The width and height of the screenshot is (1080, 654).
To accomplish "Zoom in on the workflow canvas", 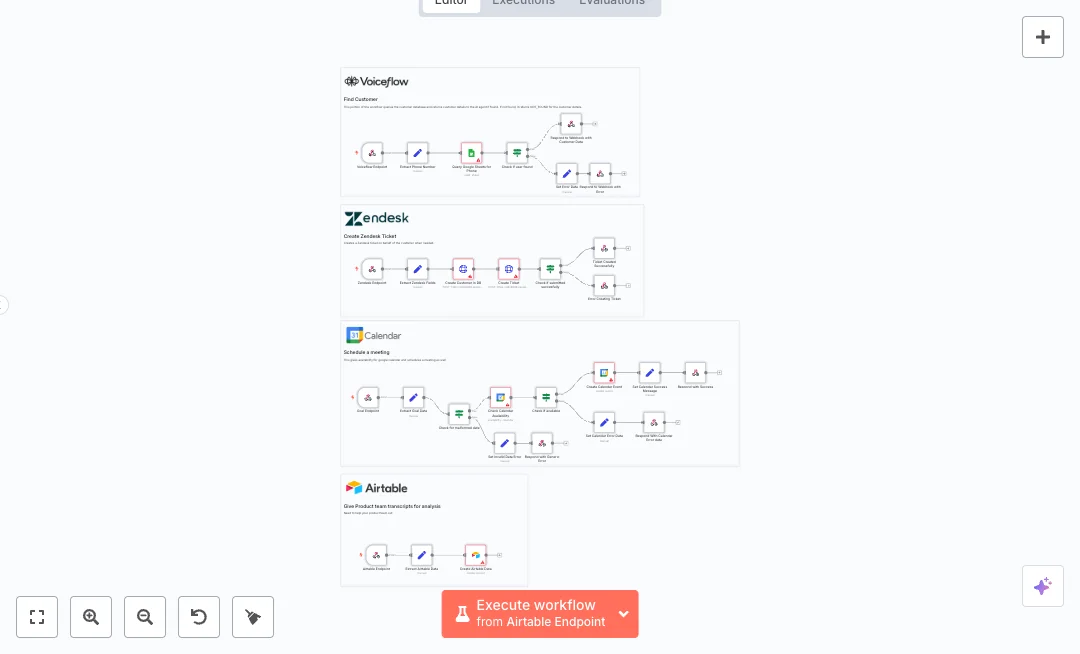I will coord(91,617).
